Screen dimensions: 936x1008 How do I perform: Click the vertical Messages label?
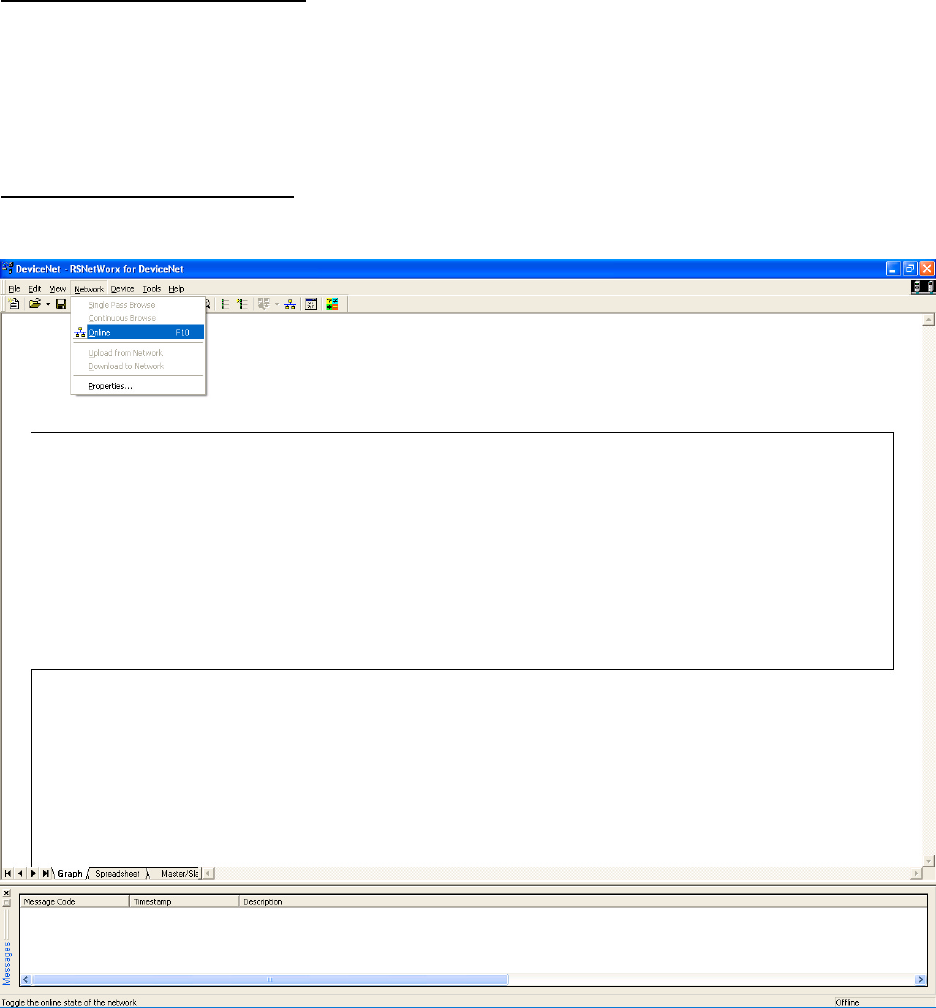(x=7, y=963)
